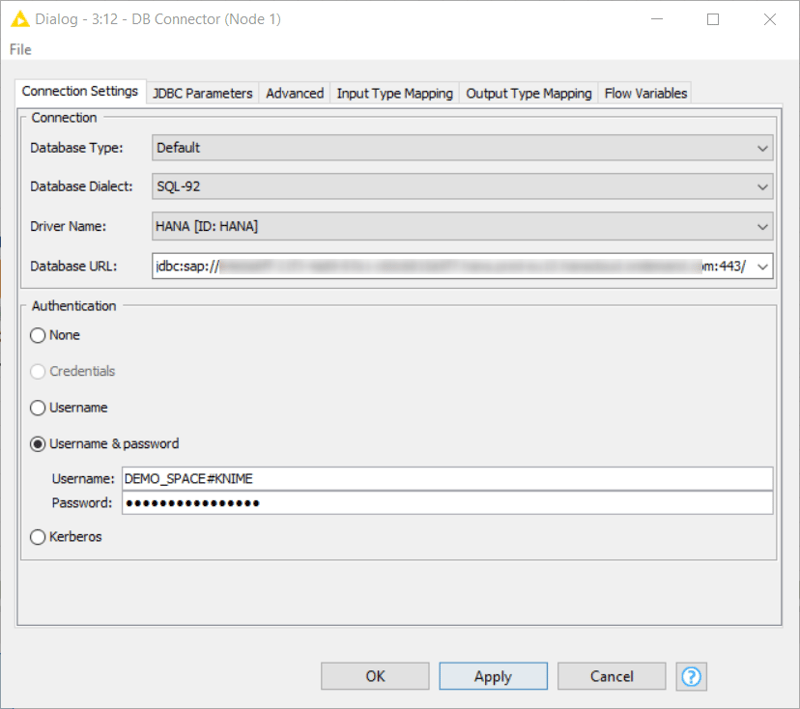Viewport: 800px width, 709px height.
Task: Minimize the dialog window
Action: [657, 19]
